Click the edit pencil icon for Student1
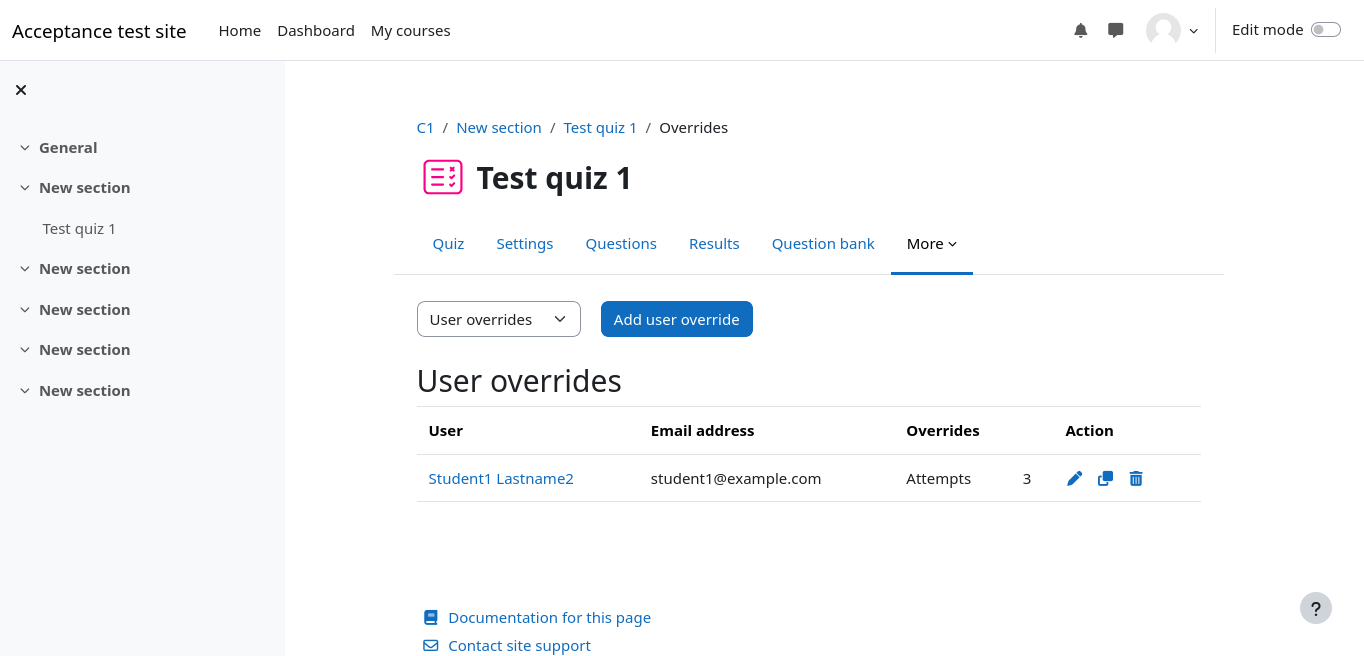The height and width of the screenshot is (656, 1364). [x=1075, y=479]
